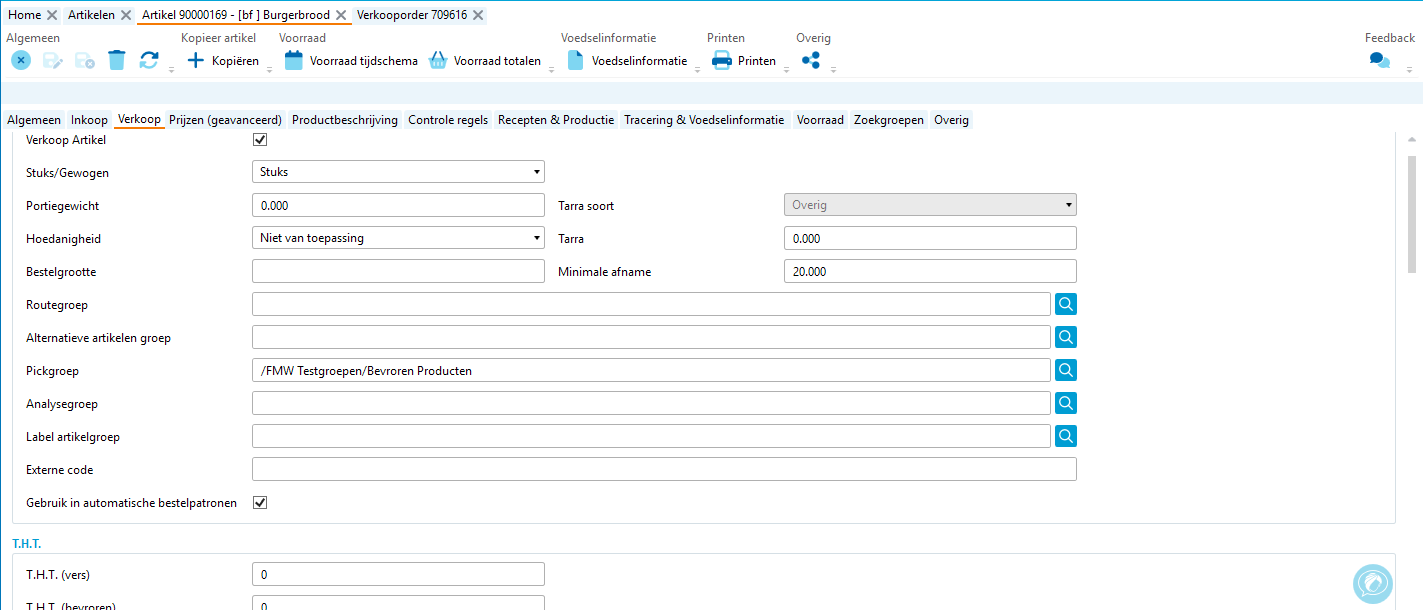Click search icon for Label artikelgroep
This screenshot has width=1423, height=610.
point(1066,436)
